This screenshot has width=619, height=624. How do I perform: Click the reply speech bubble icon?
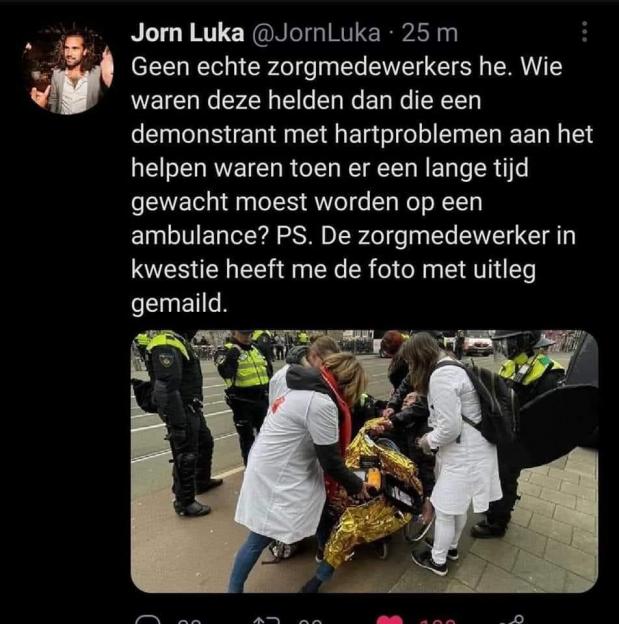pyautogui.click(x=147, y=620)
